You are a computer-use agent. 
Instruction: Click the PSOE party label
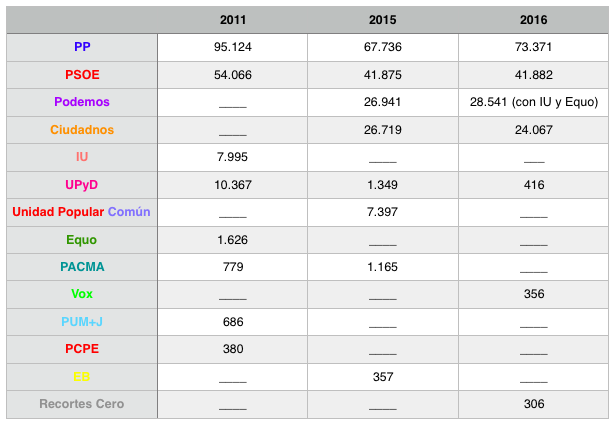point(82,75)
